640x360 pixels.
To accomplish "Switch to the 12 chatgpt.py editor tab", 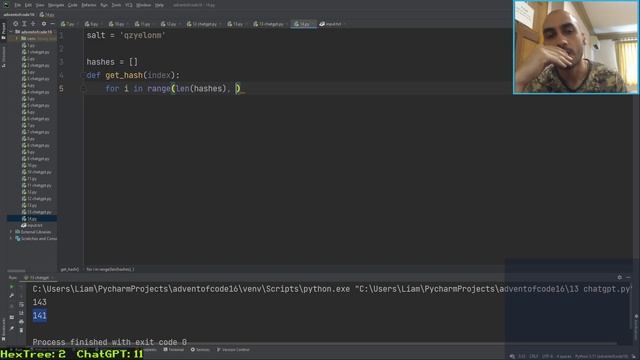I will point(202,24).
